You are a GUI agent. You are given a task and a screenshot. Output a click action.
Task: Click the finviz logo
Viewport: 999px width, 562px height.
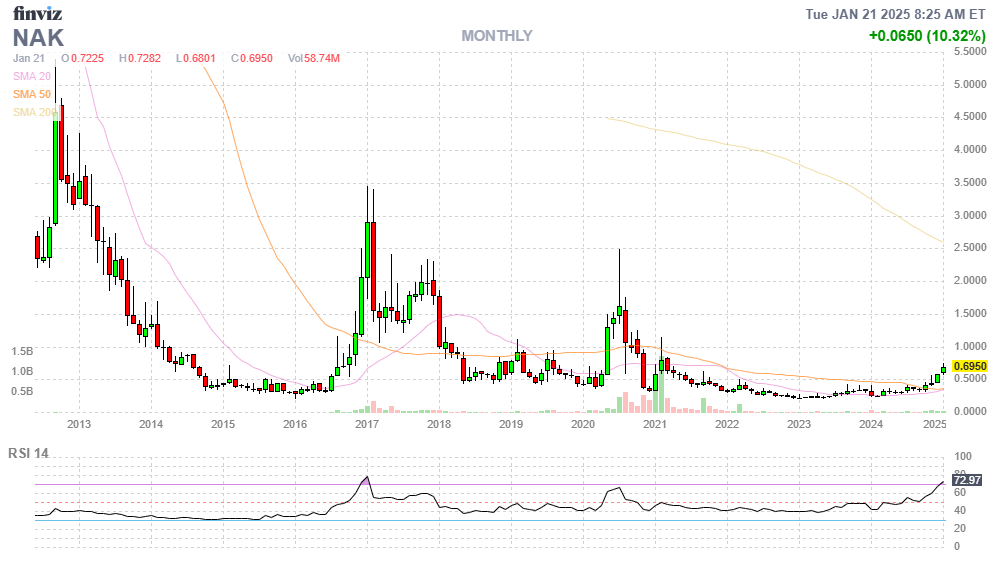point(35,14)
